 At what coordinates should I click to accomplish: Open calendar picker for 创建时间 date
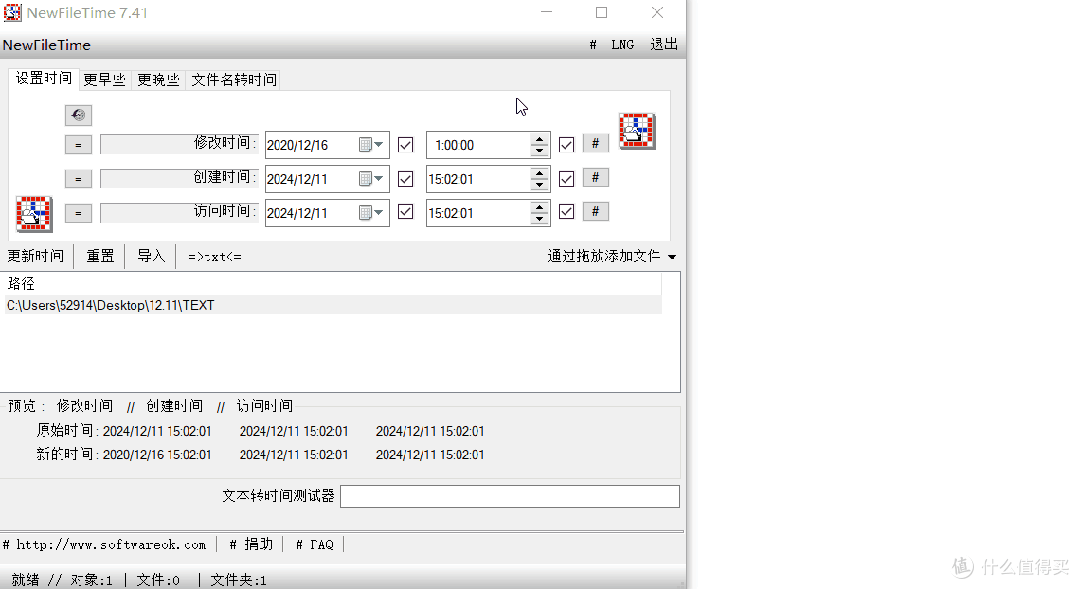coord(372,179)
